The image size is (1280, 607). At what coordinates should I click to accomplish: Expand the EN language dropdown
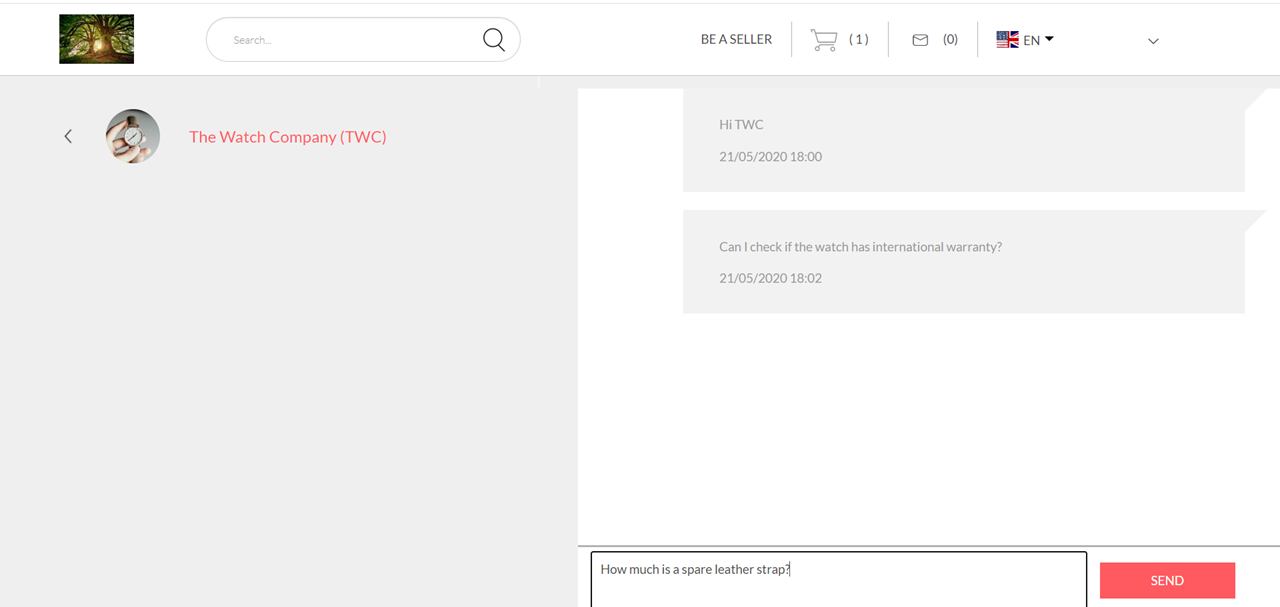(x=1039, y=40)
